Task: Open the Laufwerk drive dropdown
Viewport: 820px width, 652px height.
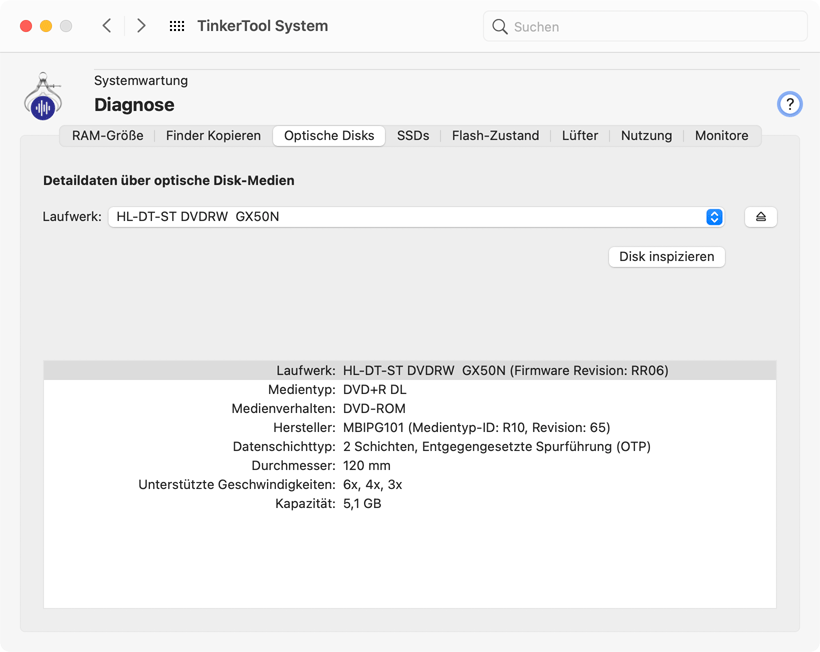Action: (x=416, y=216)
